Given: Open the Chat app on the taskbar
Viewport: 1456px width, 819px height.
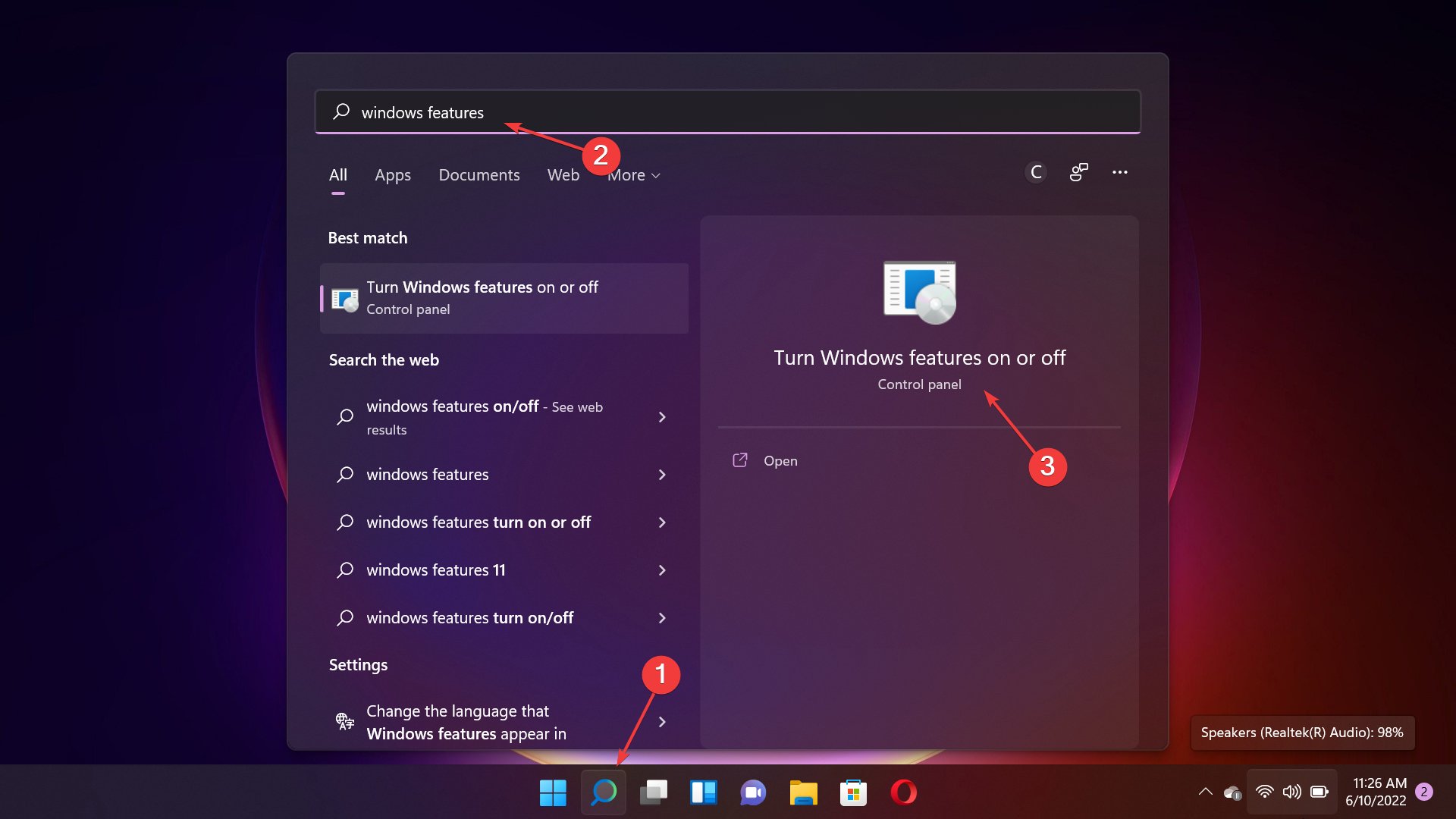Looking at the screenshot, I should [753, 792].
